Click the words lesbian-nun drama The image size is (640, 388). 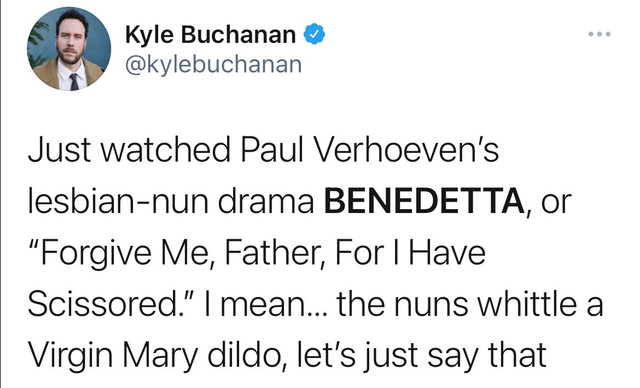pyautogui.click(x=171, y=201)
